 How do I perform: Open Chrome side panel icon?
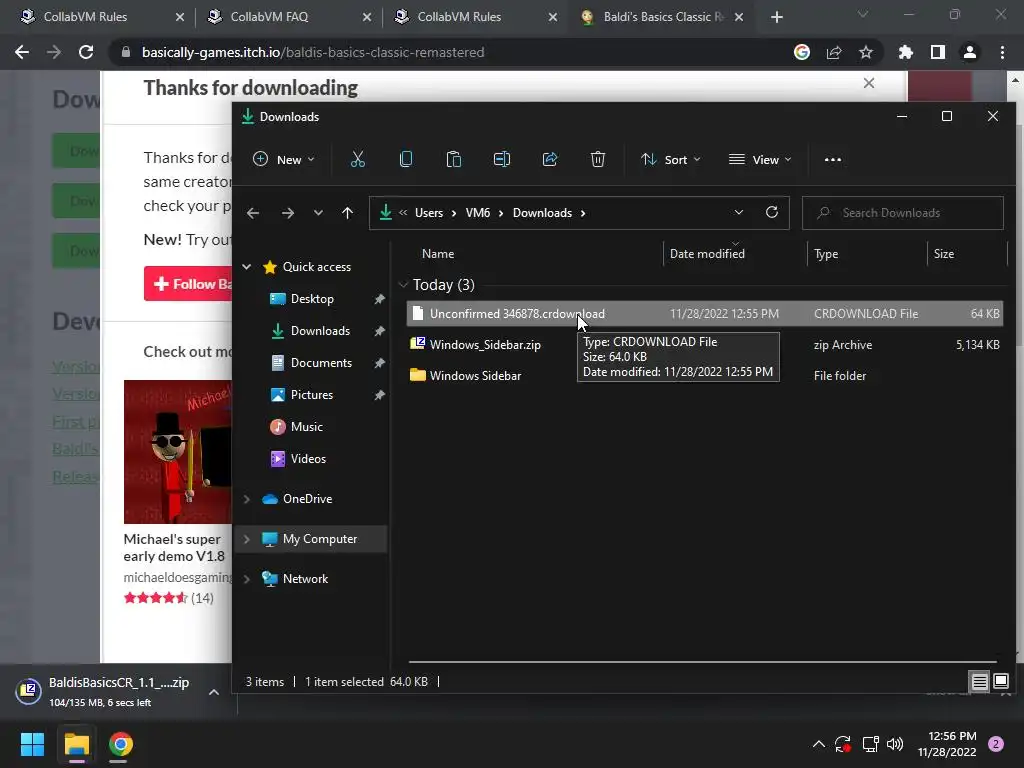coord(937,52)
